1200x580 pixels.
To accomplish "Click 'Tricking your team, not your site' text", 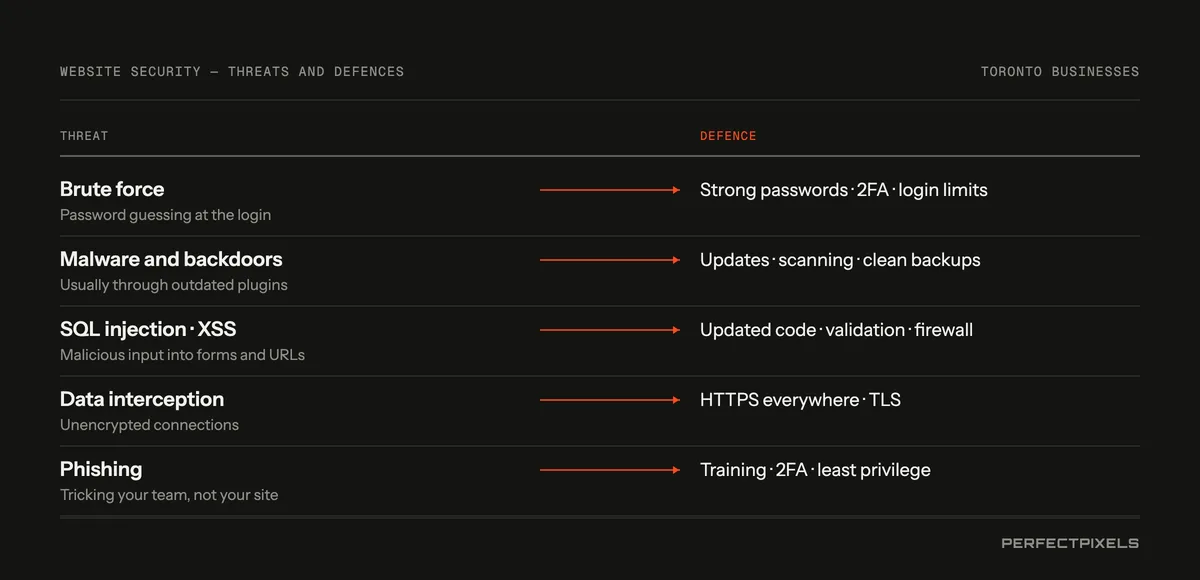I will pos(169,495).
